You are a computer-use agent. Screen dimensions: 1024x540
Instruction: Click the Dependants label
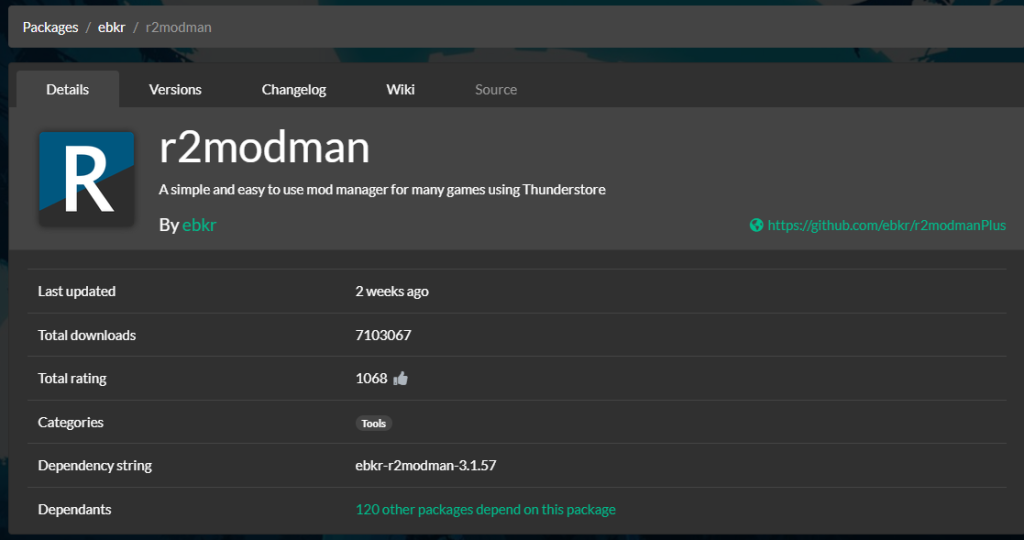point(74,509)
